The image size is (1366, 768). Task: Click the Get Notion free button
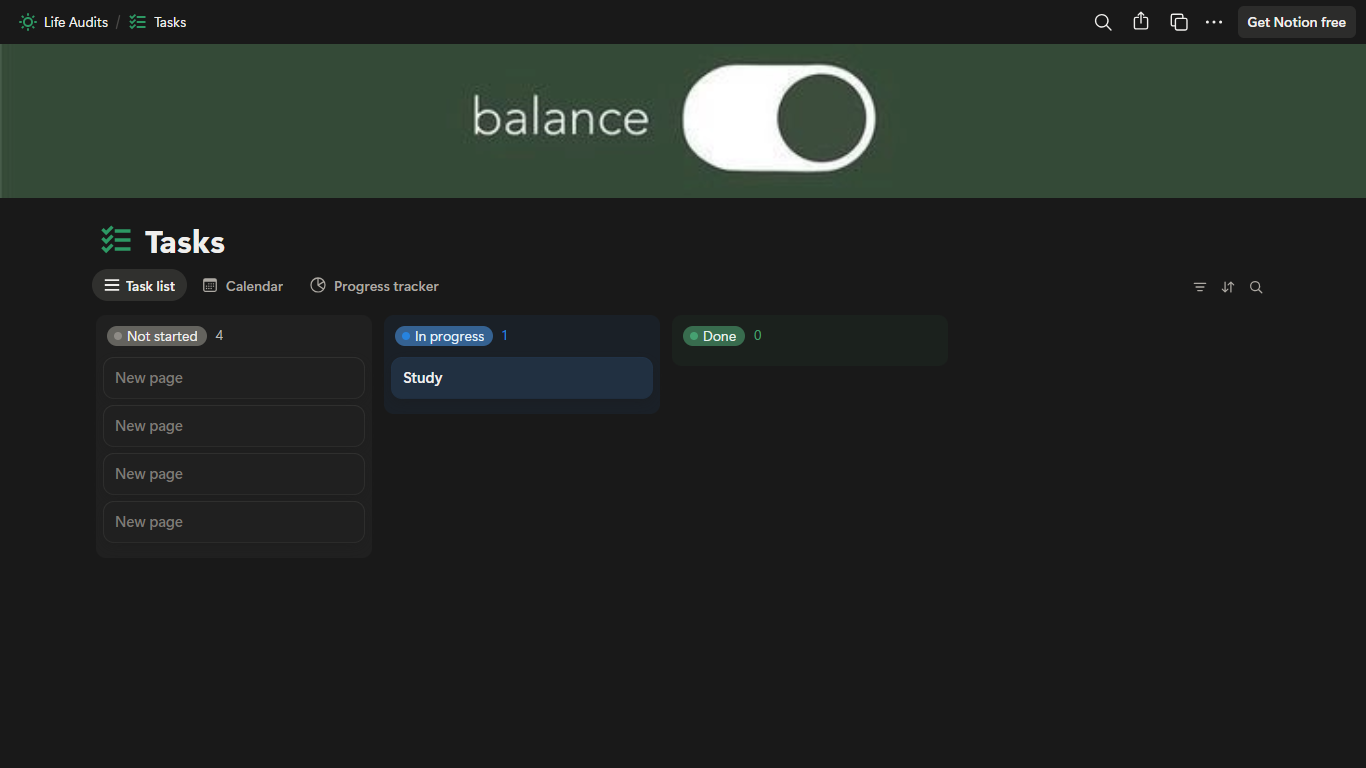(1296, 22)
